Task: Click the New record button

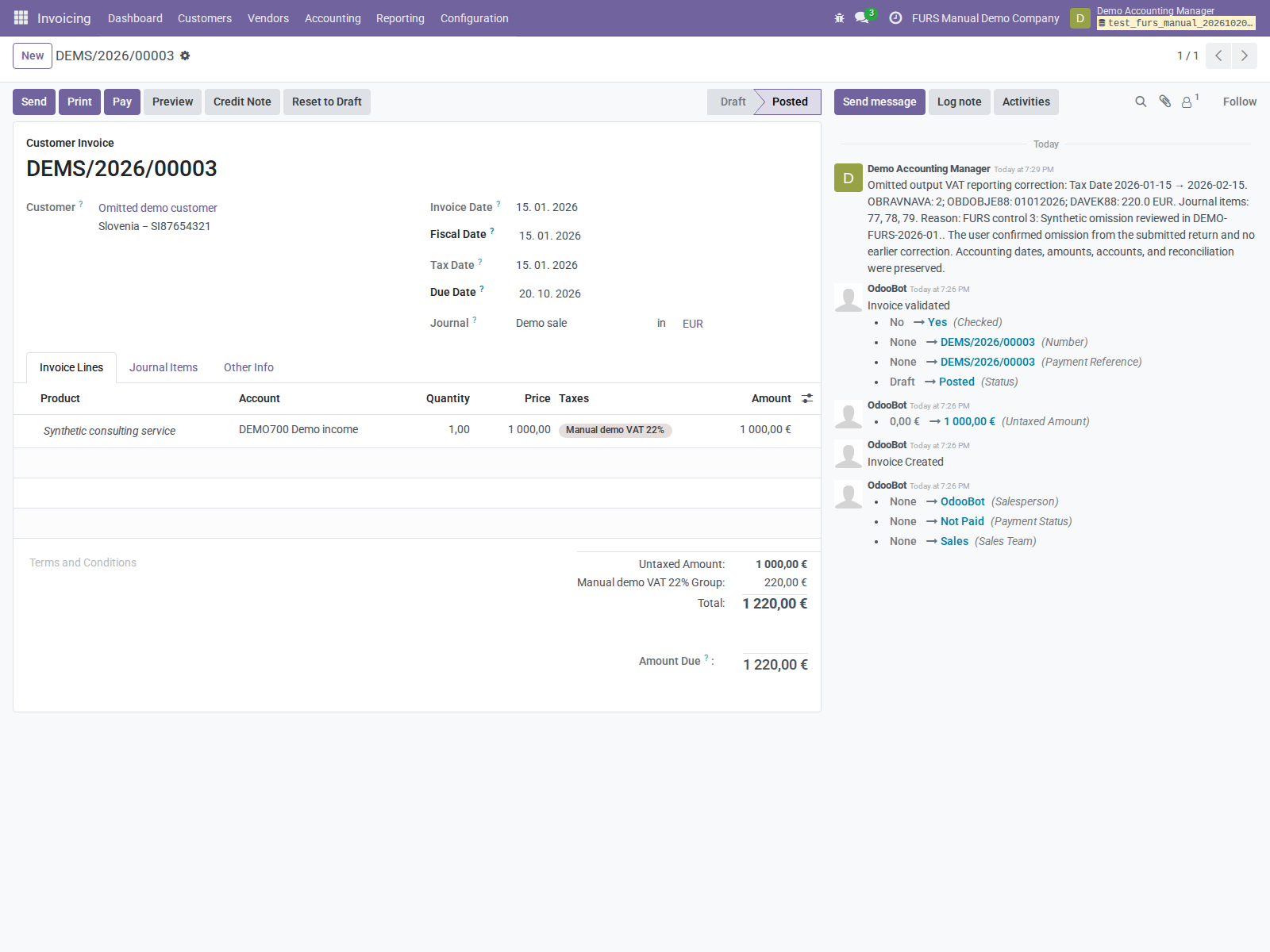Action: [33, 56]
